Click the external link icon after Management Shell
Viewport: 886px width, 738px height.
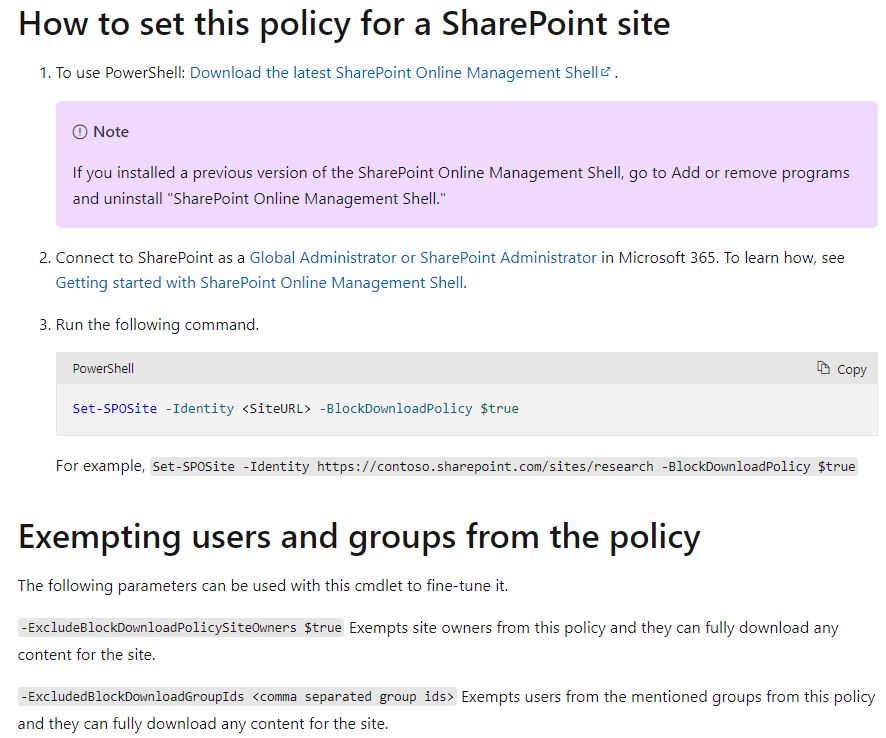606,72
